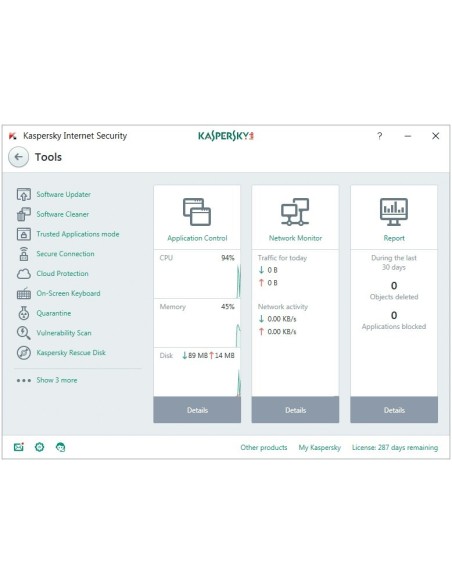The height and width of the screenshot is (584, 452).
Task: Open My Kaspersky link
Action: coord(319,447)
